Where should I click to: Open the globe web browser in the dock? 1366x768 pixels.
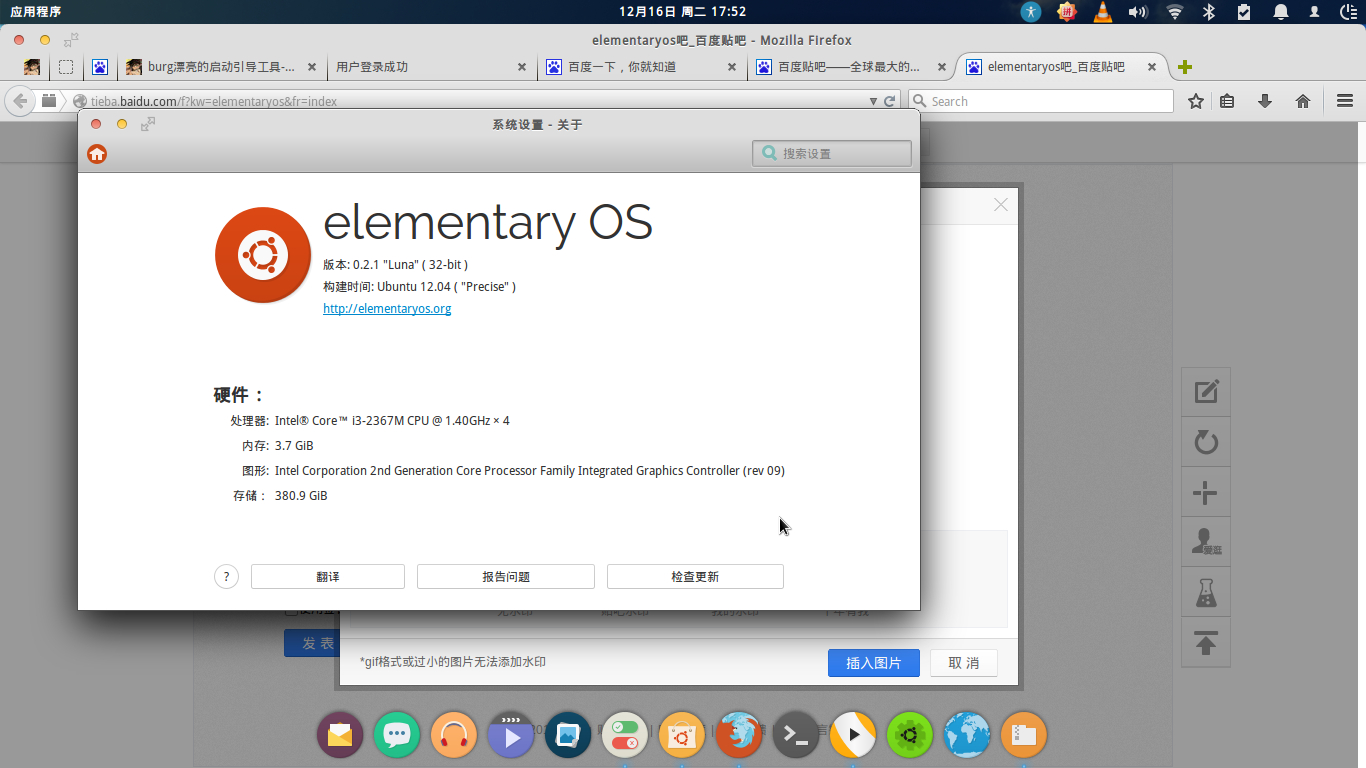click(x=967, y=737)
